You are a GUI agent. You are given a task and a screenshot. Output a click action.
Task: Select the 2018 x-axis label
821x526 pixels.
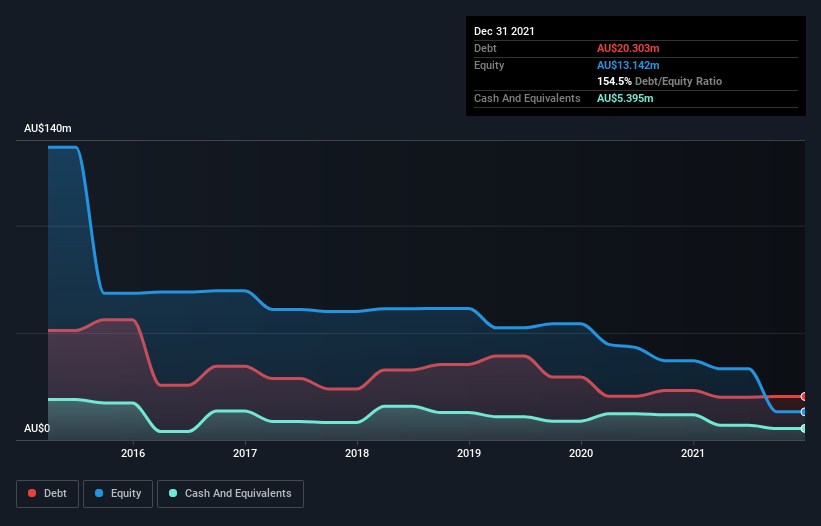(357, 453)
